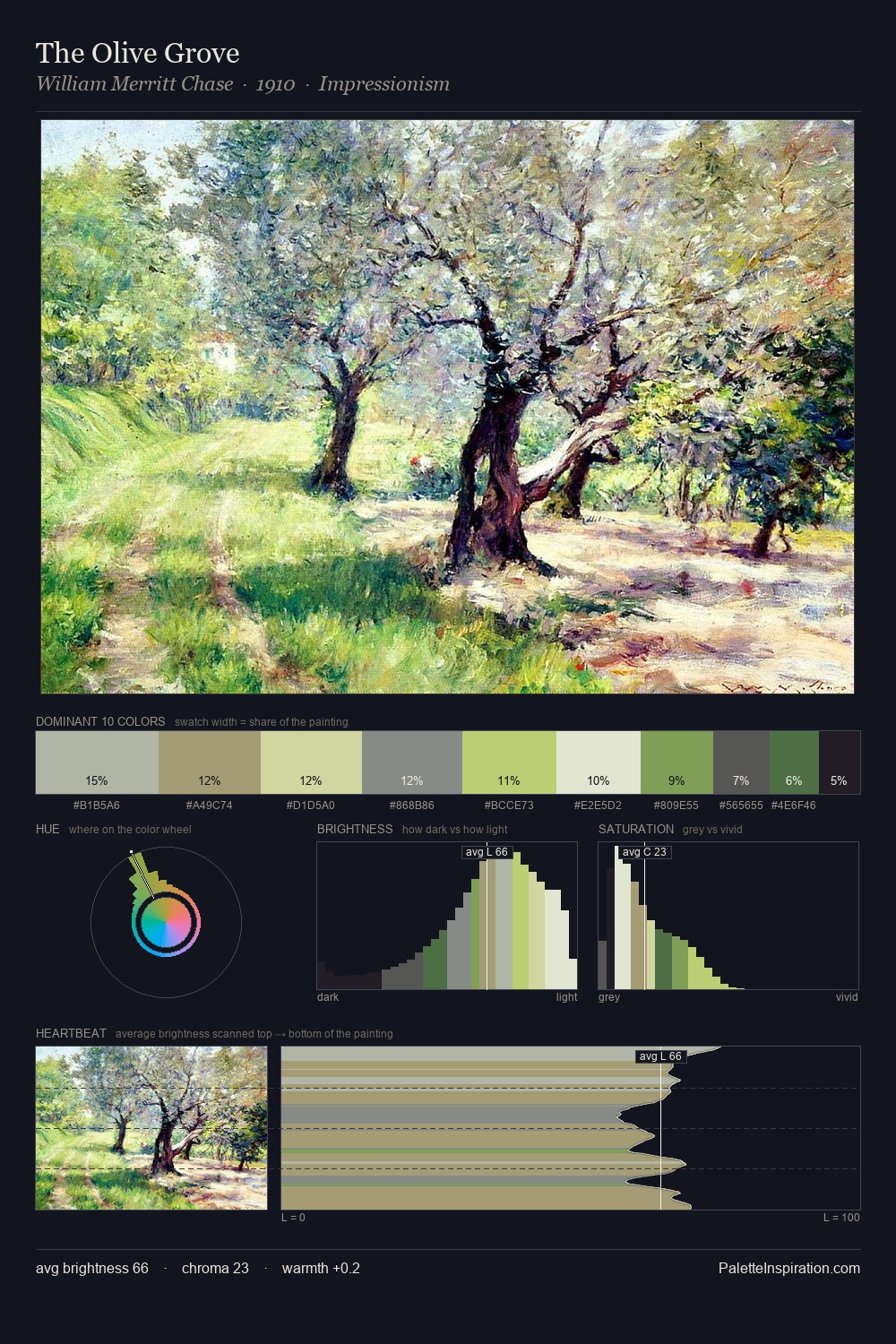Open the main Olive Grove painting image

click(447, 407)
